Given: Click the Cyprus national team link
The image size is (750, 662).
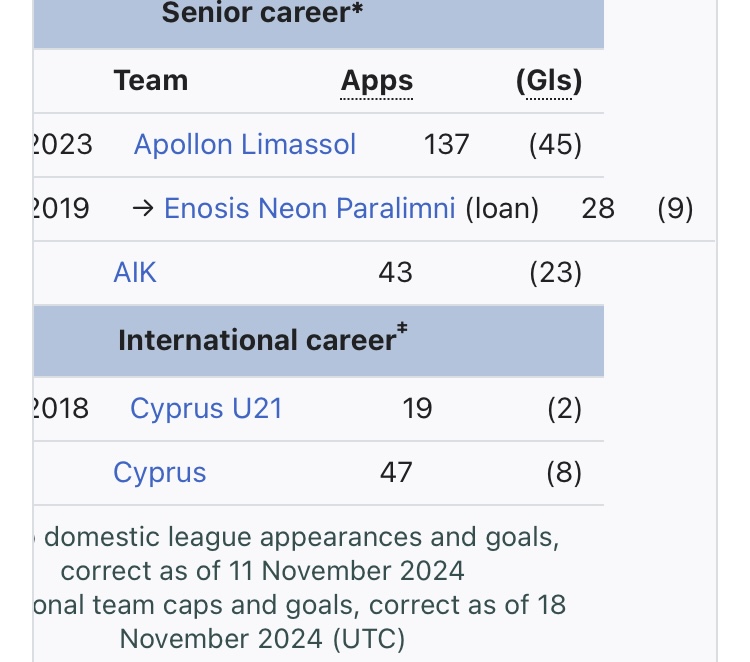Looking at the screenshot, I should coord(160,472).
